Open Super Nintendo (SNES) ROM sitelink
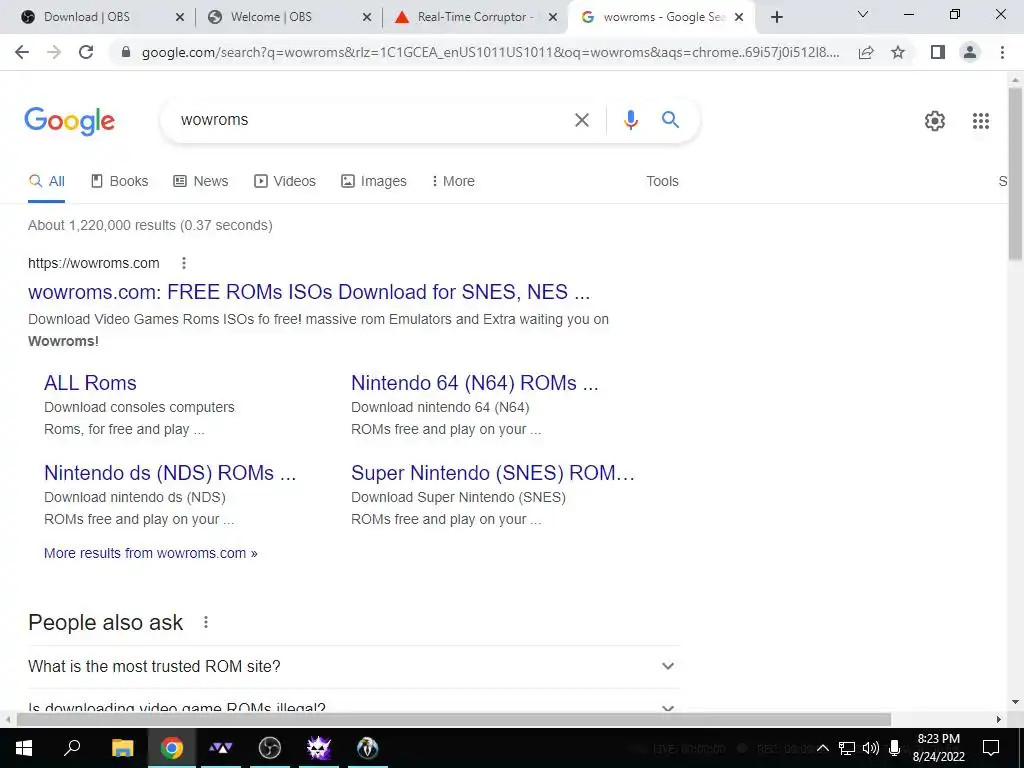 [x=493, y=473]
